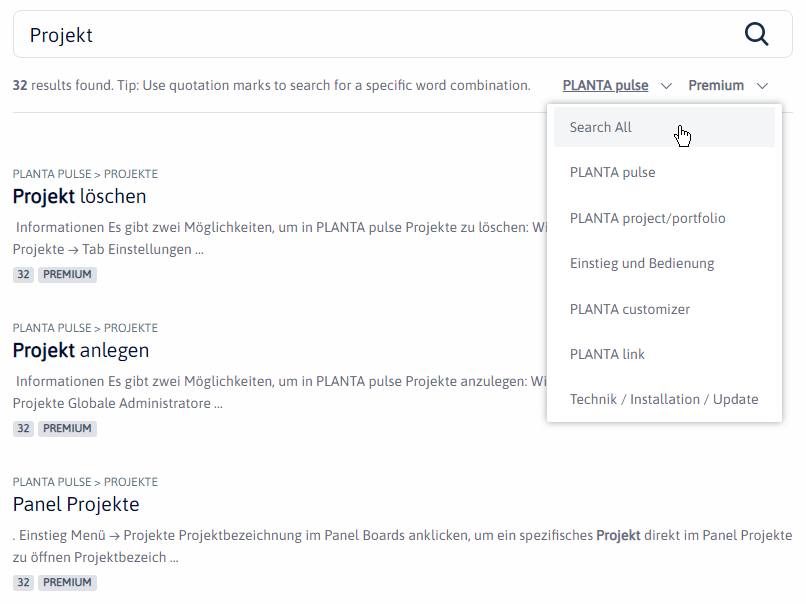Click PREMIUM tag under Panel Projekte
The height and width of the screenshot is (604, 806).
(x=67, y=582)
